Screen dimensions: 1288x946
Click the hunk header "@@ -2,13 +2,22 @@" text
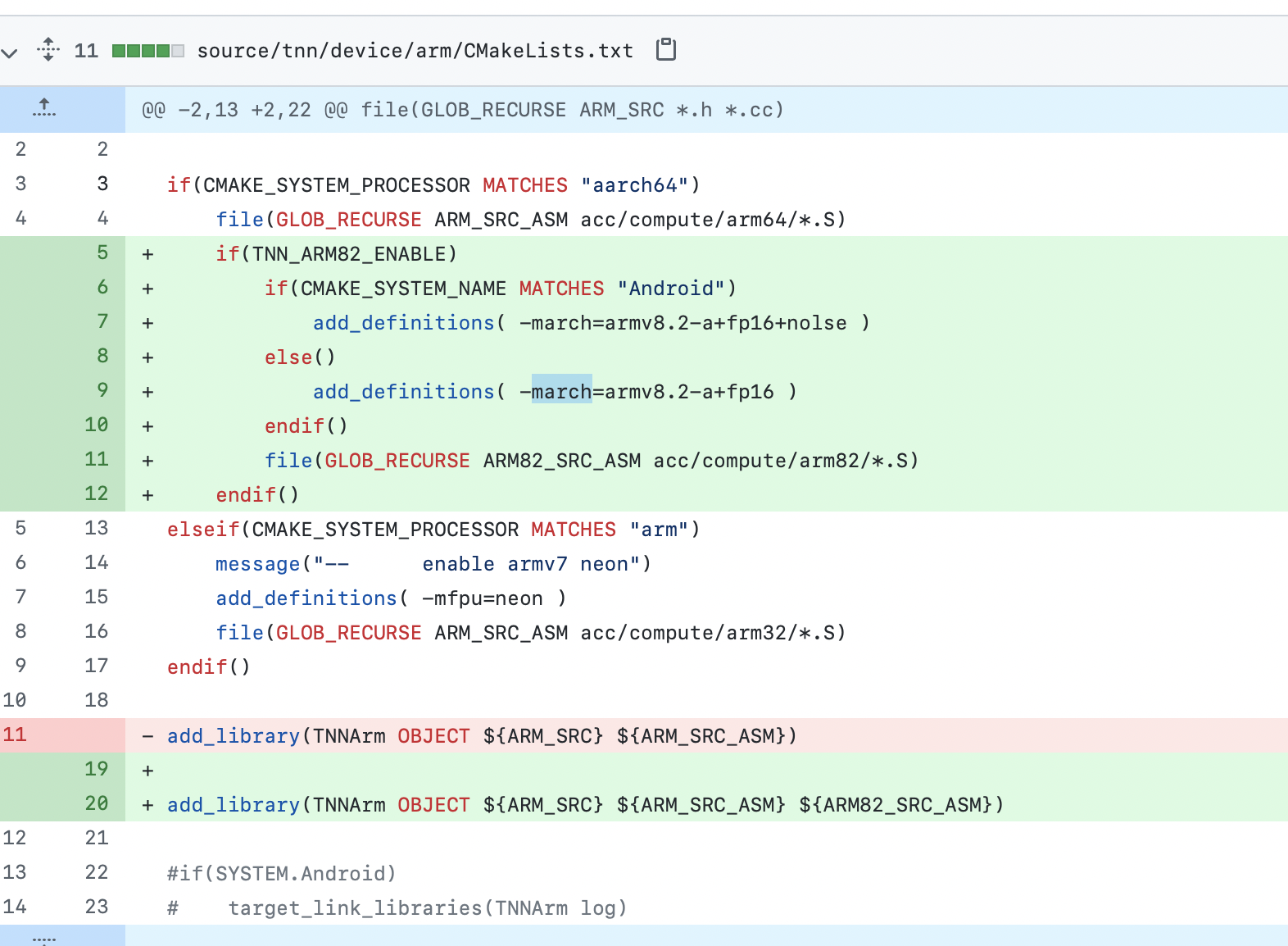pyautogui.click(x=245, y=110)
